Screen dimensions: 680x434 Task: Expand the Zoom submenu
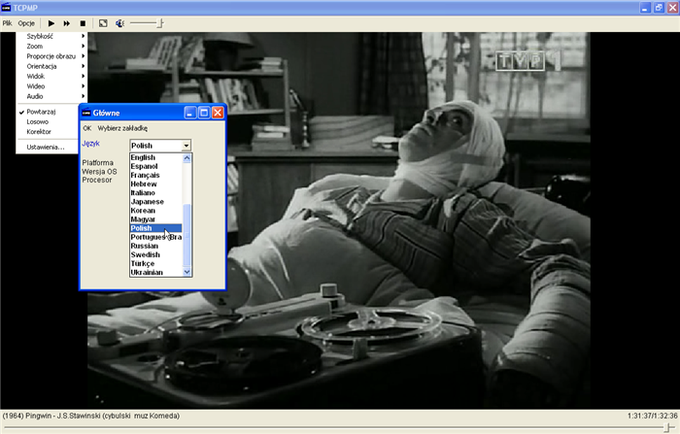[x=51, y=46]
